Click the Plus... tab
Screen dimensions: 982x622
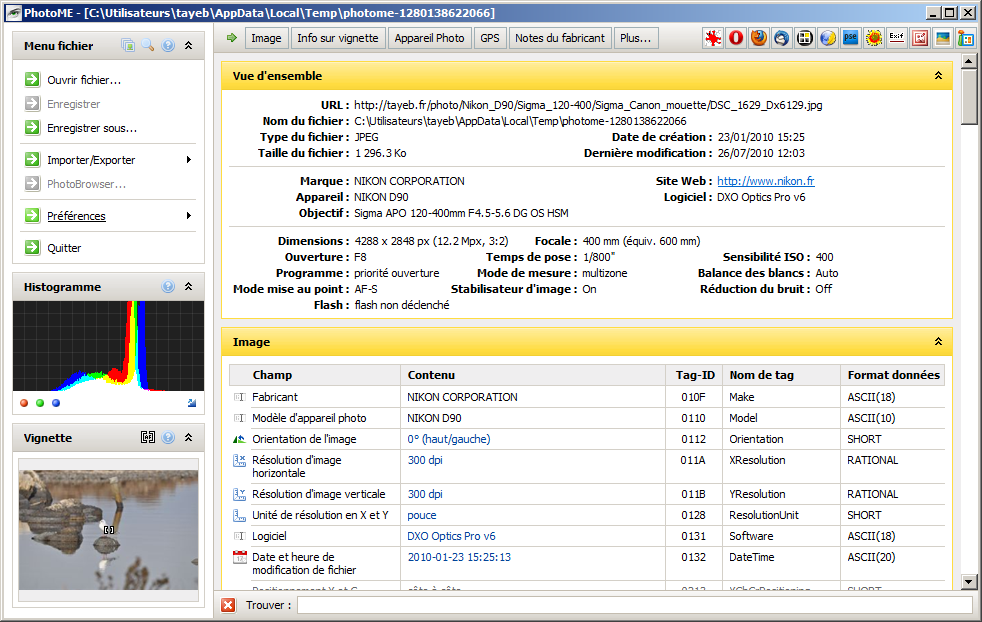tap(636, 38)
